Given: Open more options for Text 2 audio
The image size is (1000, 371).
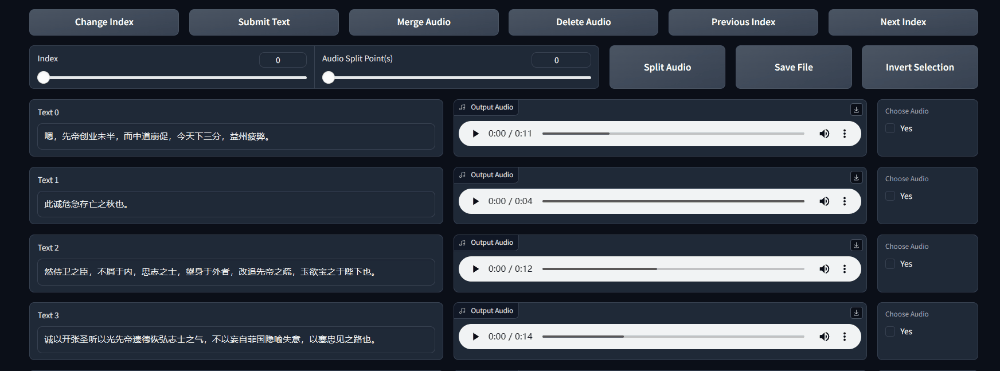Looking at the screenshot, I should point(844,269).
